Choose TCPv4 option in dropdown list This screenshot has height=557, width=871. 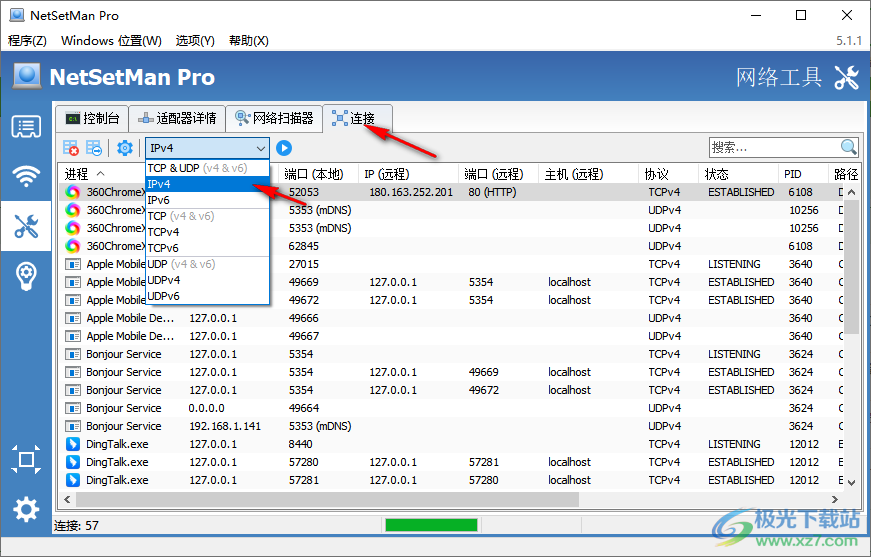tap(207, 232)
